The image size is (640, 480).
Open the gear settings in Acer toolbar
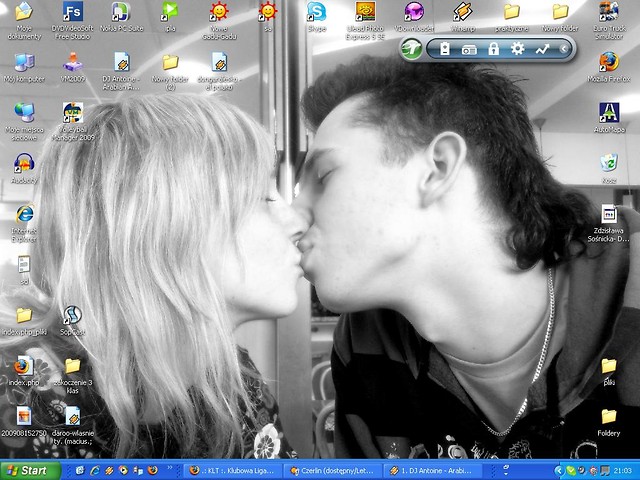518,49
